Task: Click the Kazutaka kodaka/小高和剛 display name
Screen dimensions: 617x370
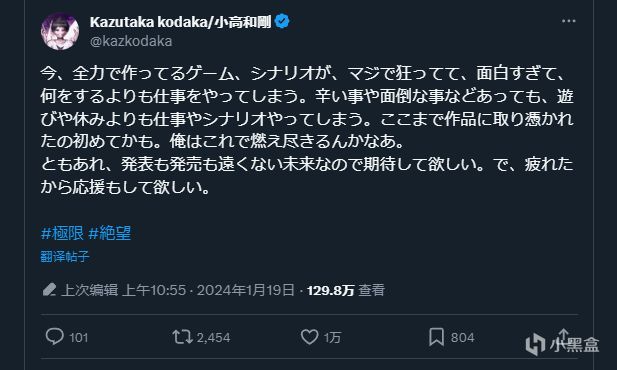Action: (x=181, y=22)
